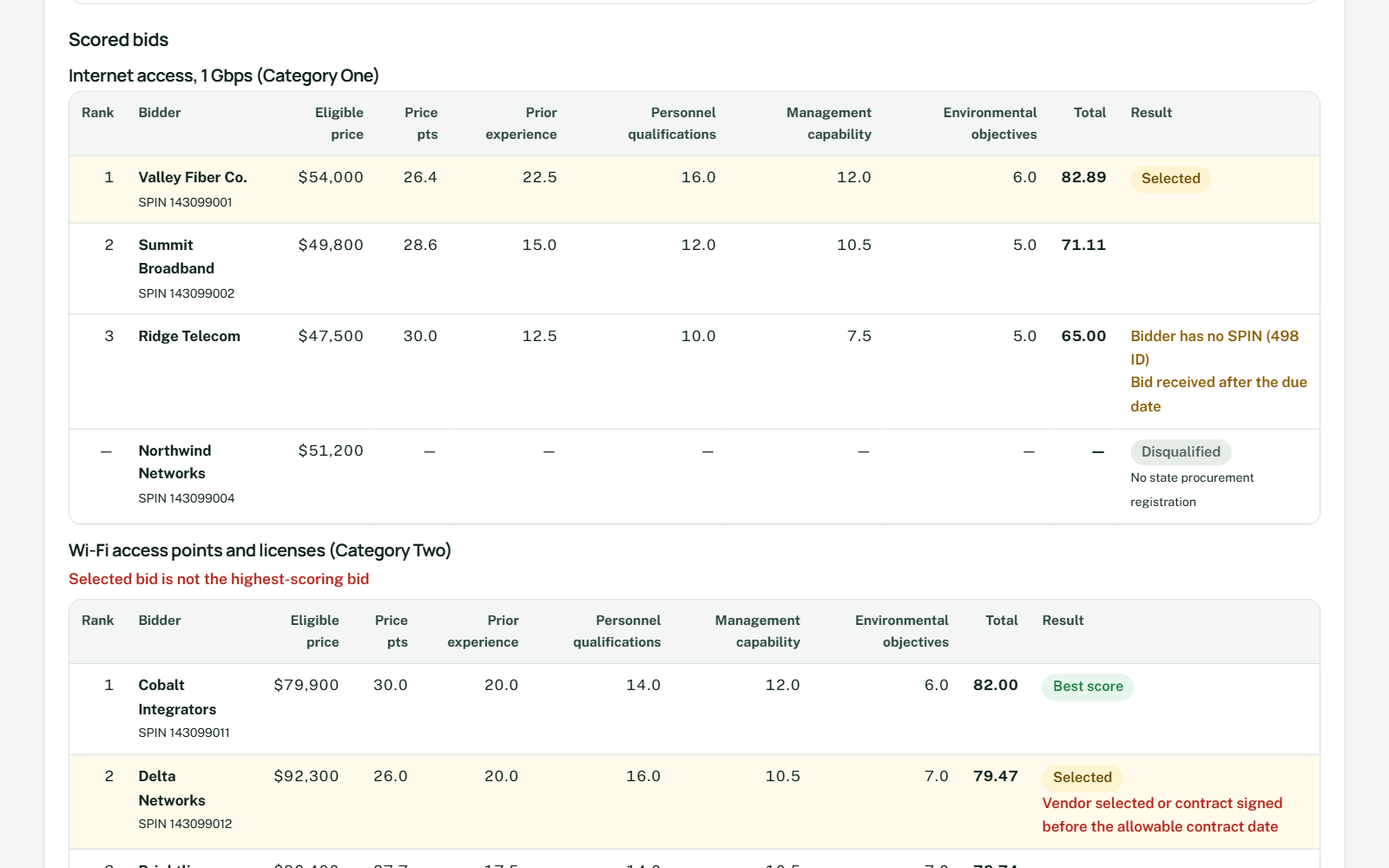The image size is (1389, 868).
Task: Click the $49,800 eligible price cell
Action: click(x=331, y=245)
